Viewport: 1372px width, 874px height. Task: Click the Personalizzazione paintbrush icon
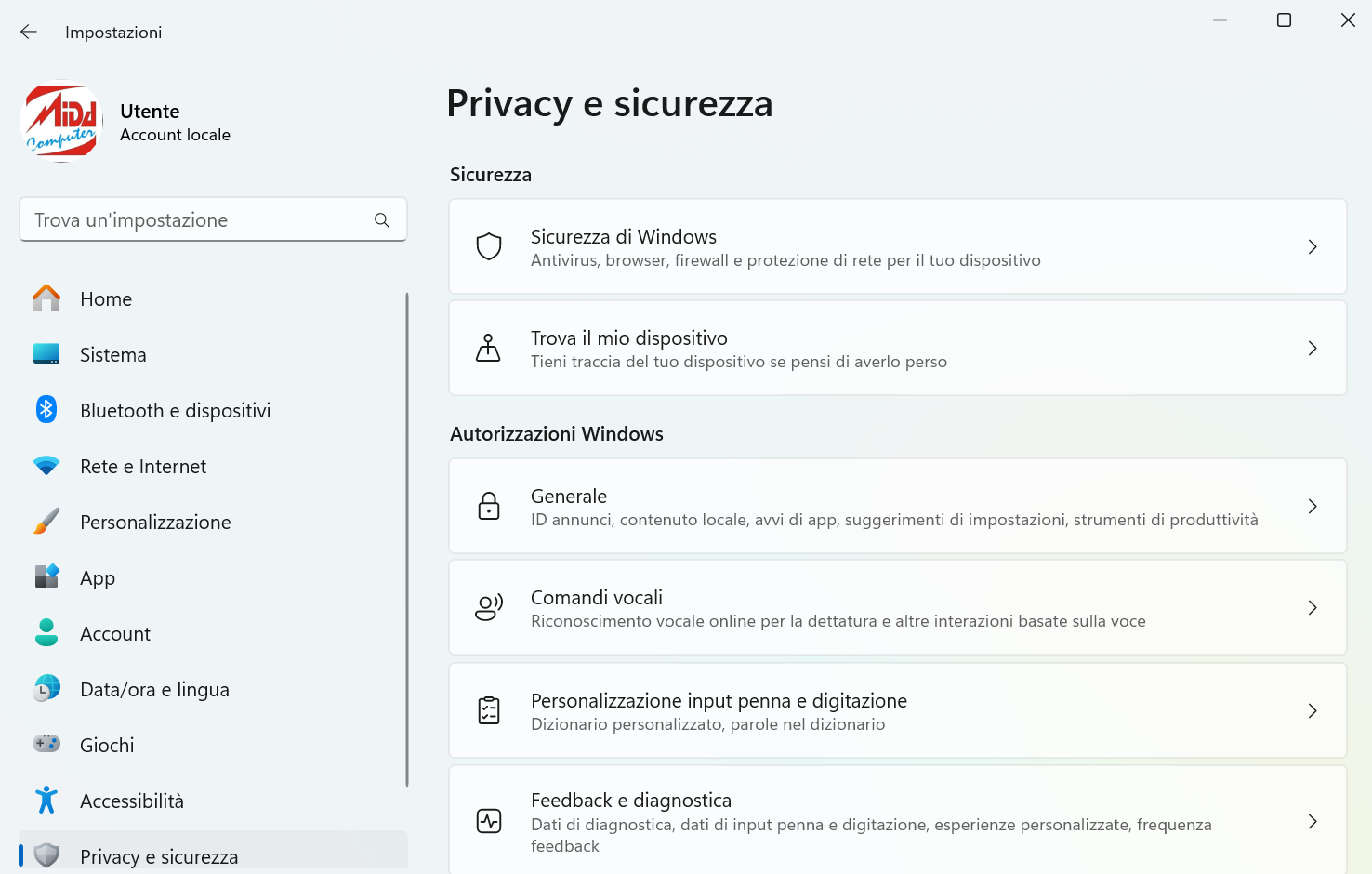tap(46, 522)
